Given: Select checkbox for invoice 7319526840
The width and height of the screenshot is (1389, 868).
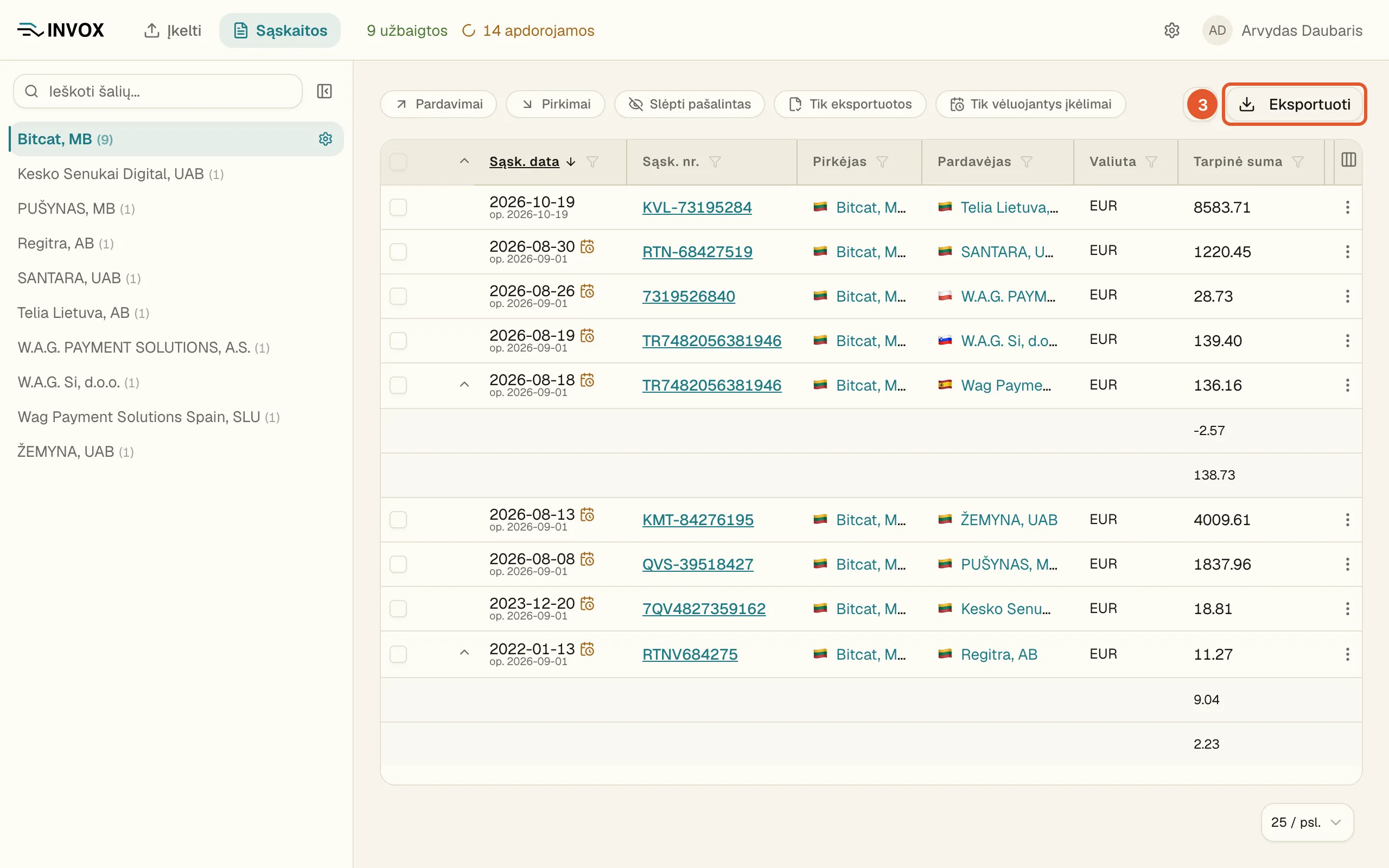Looking at the screenshot, I should pyautogui.click(x=398, y=296).
